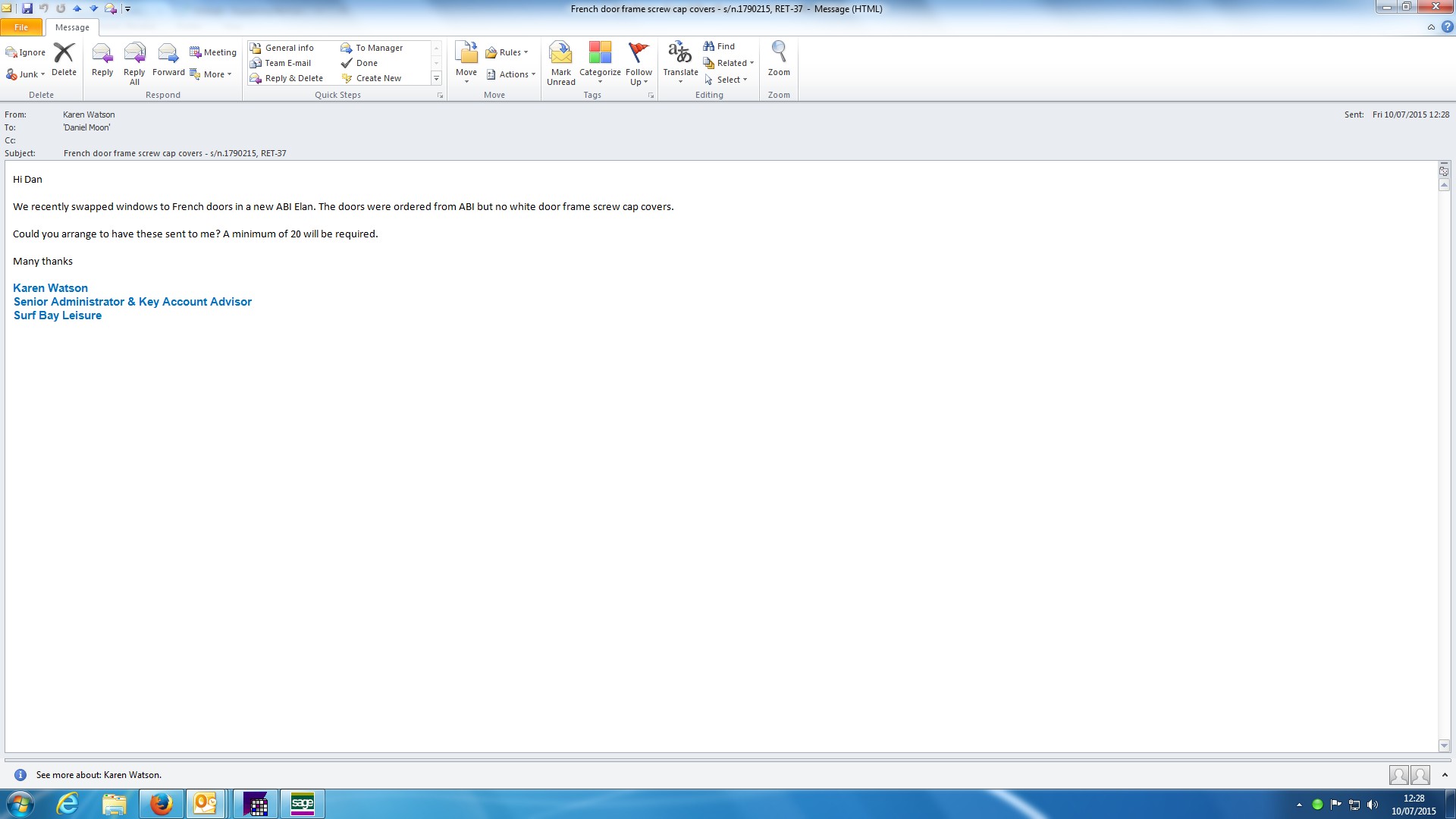Toggle the people pane expand arrow
The image size is (1456, 819).
click(1445, 774)
